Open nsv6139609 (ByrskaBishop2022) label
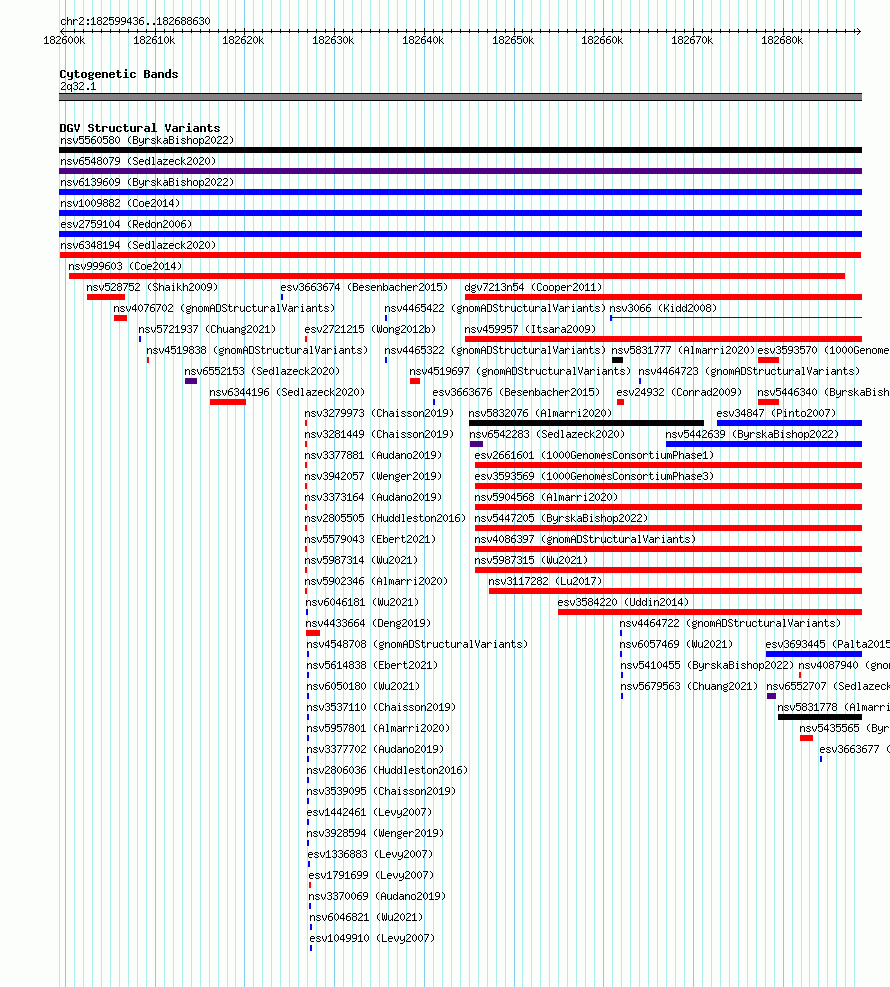 click(147, 183)
